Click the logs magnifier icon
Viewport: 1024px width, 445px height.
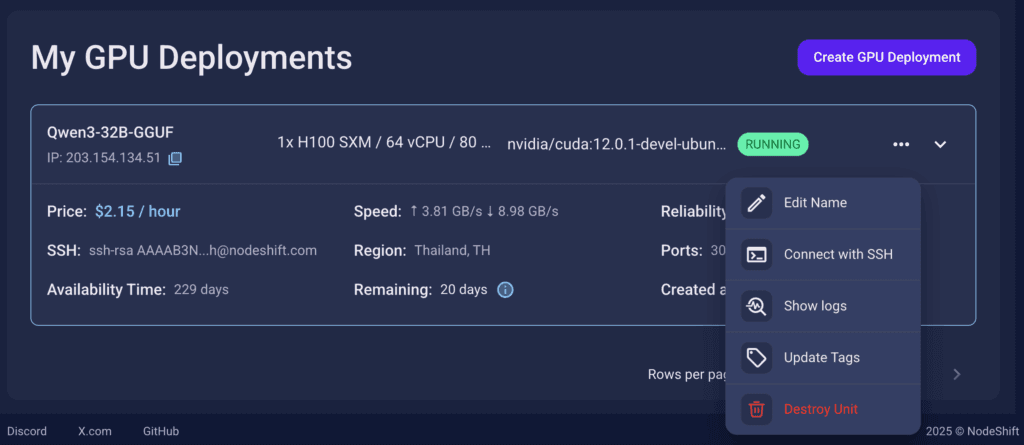[x=756, y=306]
